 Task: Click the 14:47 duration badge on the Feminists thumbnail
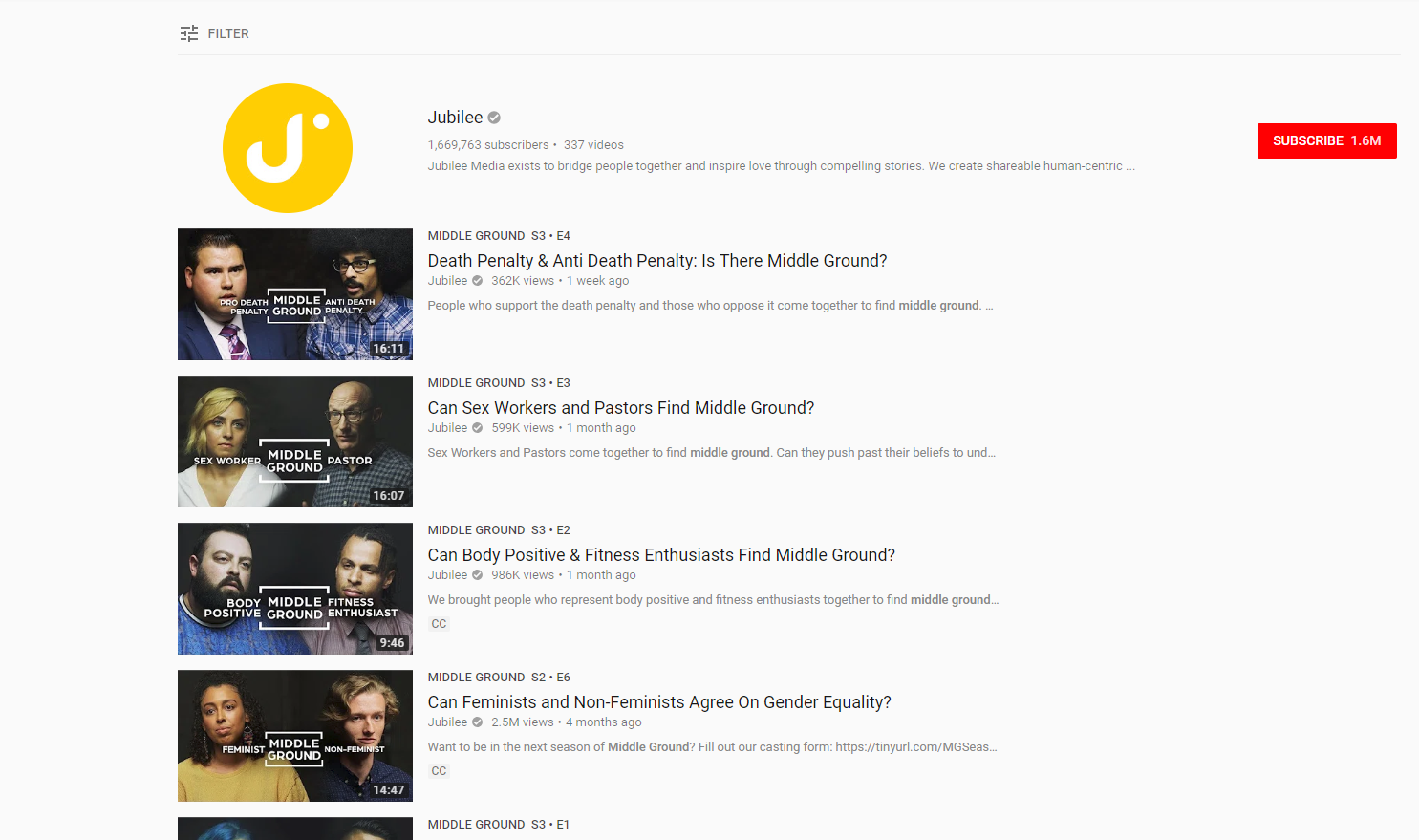389,790
